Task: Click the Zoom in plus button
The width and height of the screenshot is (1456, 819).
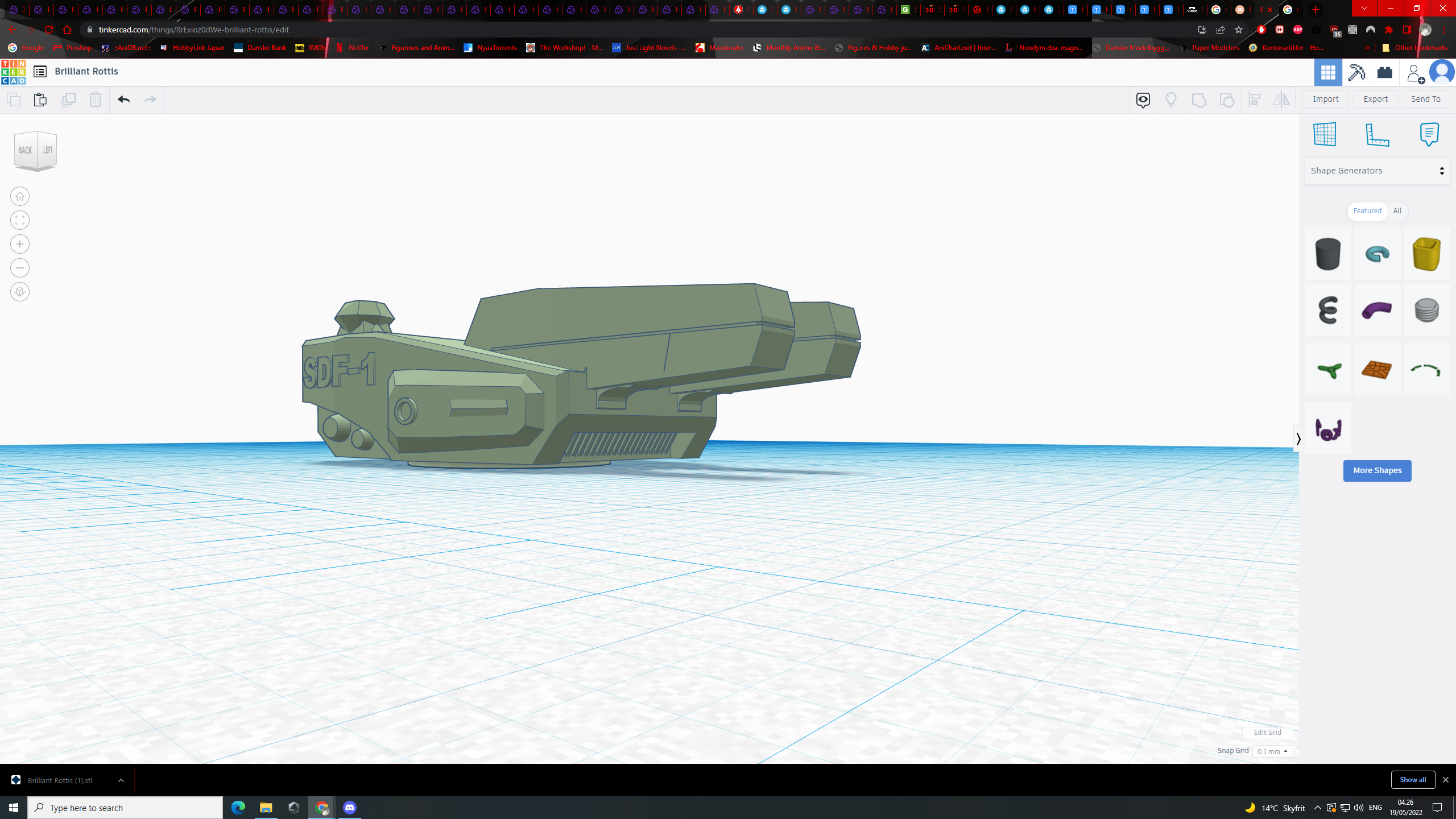Action: 20,244
